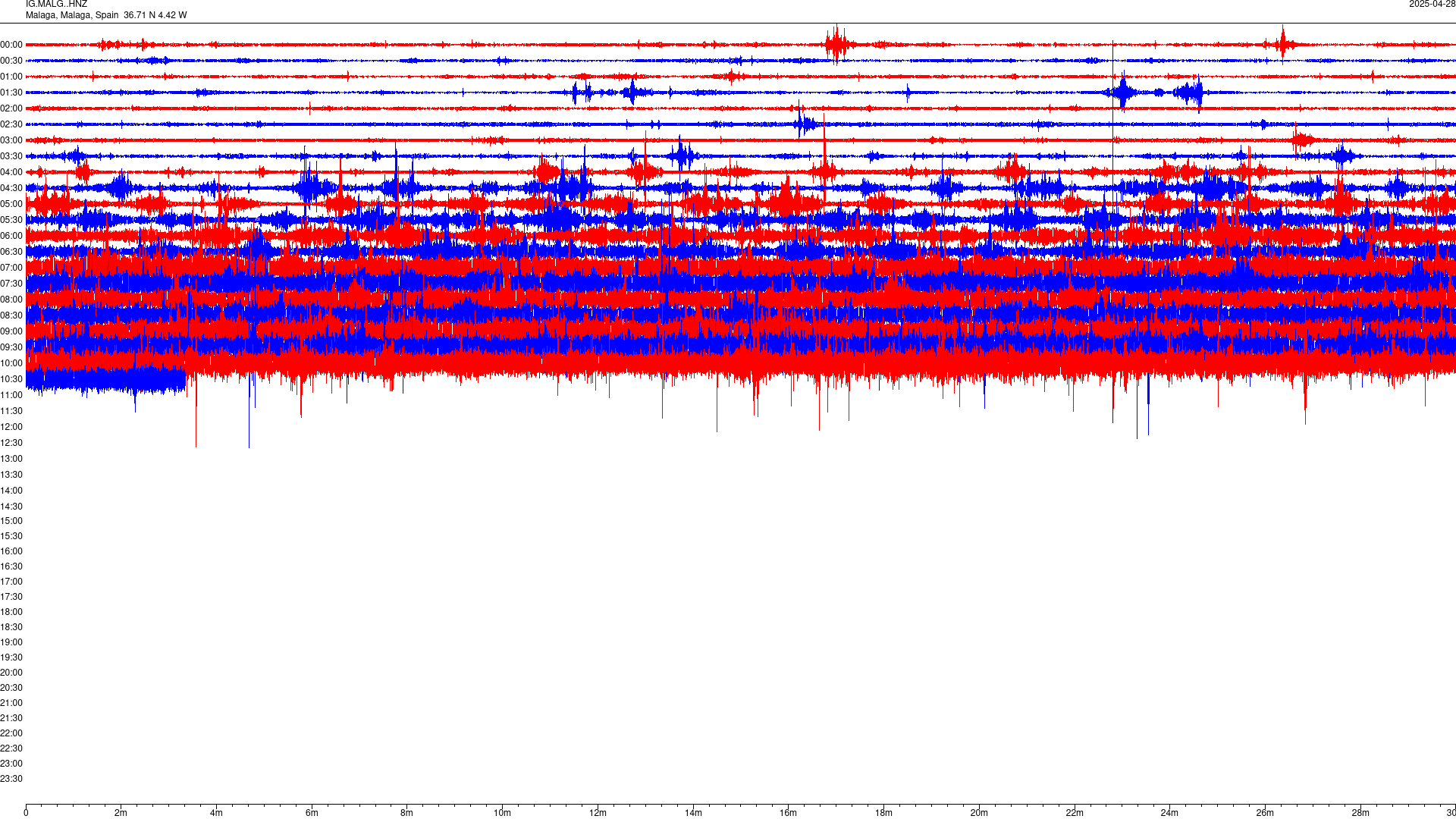This screenshot has width=1456, height=819.
Task: Click the 2m tick on minute axis
Action: pos(121,813)
